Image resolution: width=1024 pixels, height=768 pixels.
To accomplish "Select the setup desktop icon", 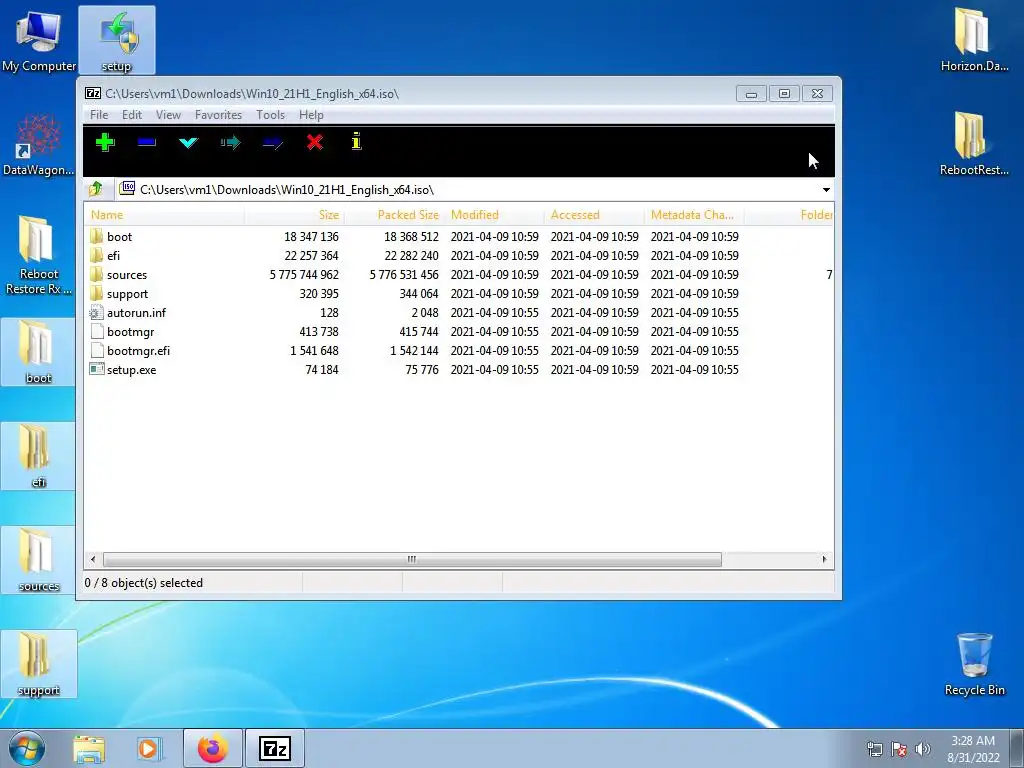I will (117, 40).
